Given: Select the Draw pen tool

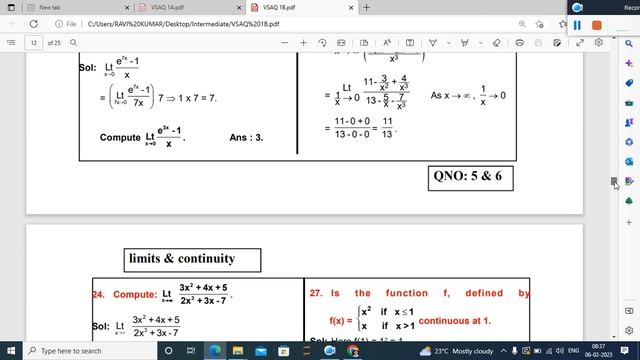Looking at the screenshot, I should (x=433, y=42).
